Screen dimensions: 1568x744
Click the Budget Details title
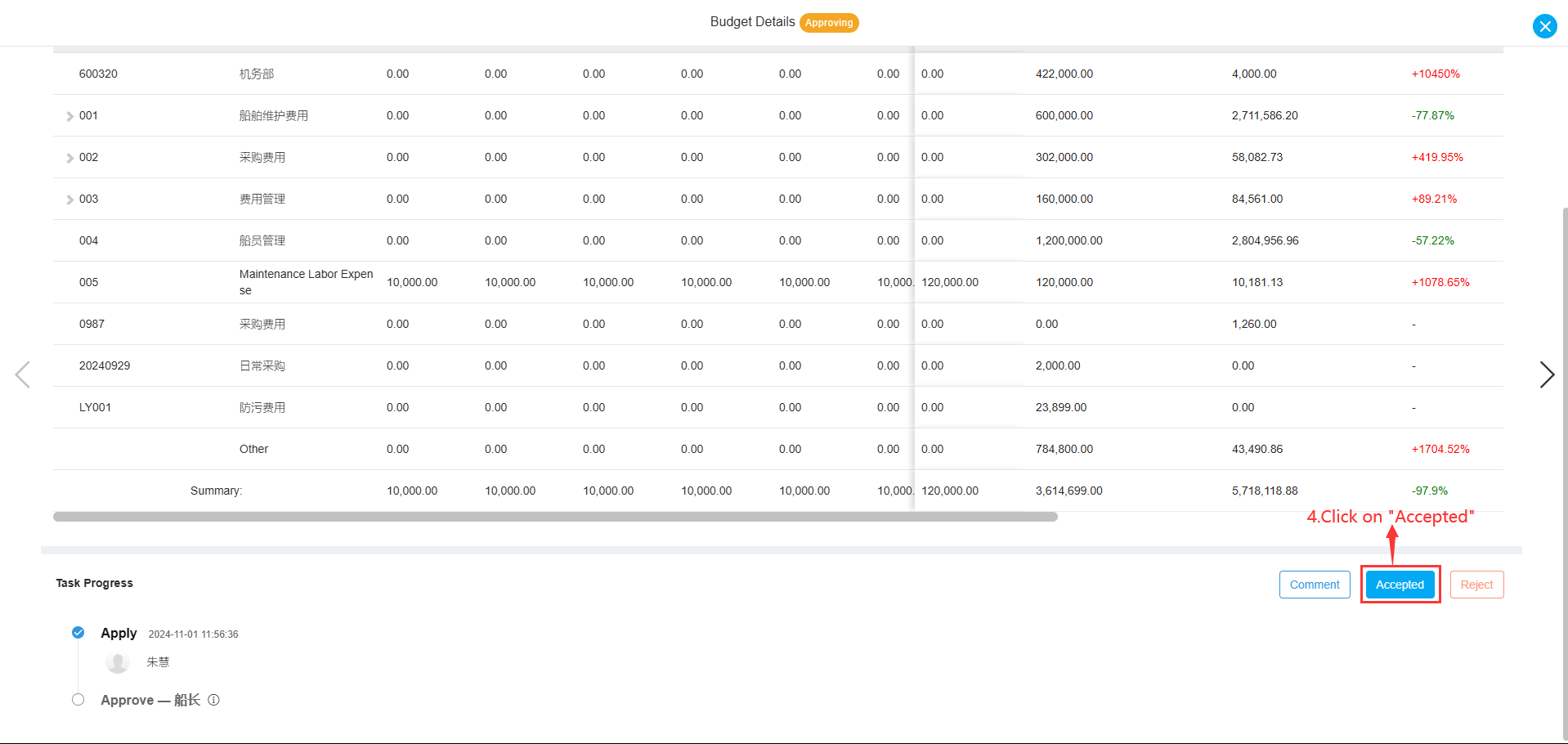(x=752, y=22)
